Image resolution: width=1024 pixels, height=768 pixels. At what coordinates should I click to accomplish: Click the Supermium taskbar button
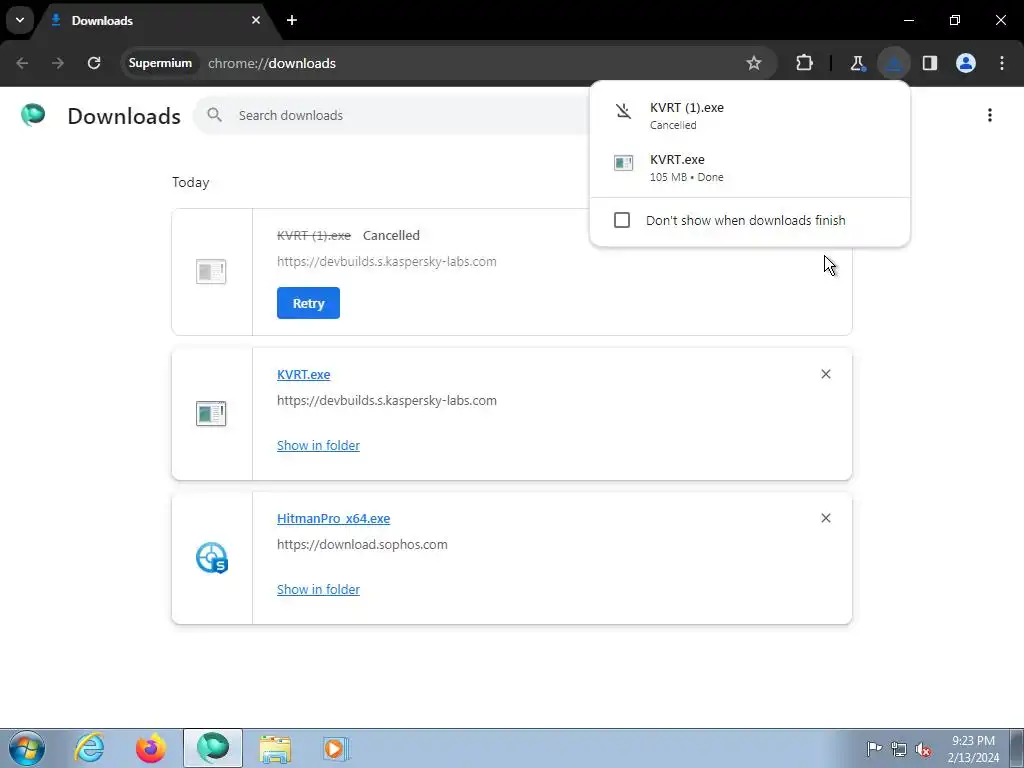coord(213,748)
